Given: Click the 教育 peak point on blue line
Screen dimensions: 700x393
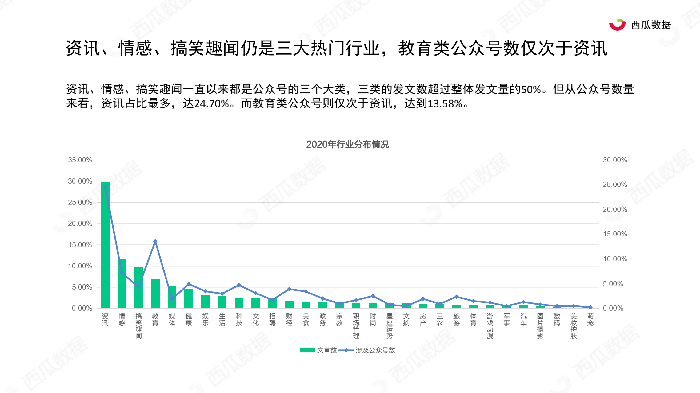Looking at the screenshot, I should point(155,241).
